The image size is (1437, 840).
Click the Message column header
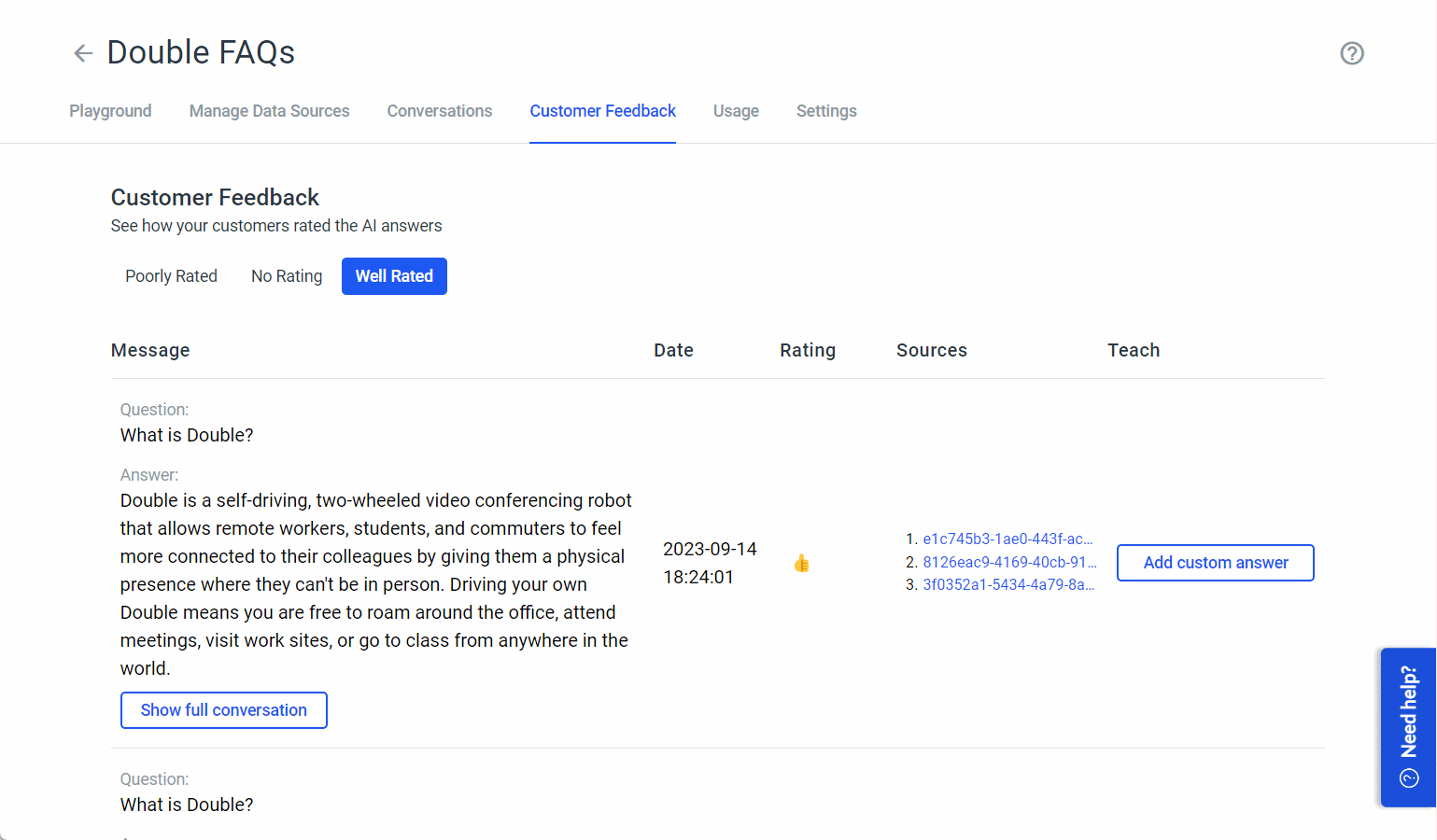tap(150, 350)
